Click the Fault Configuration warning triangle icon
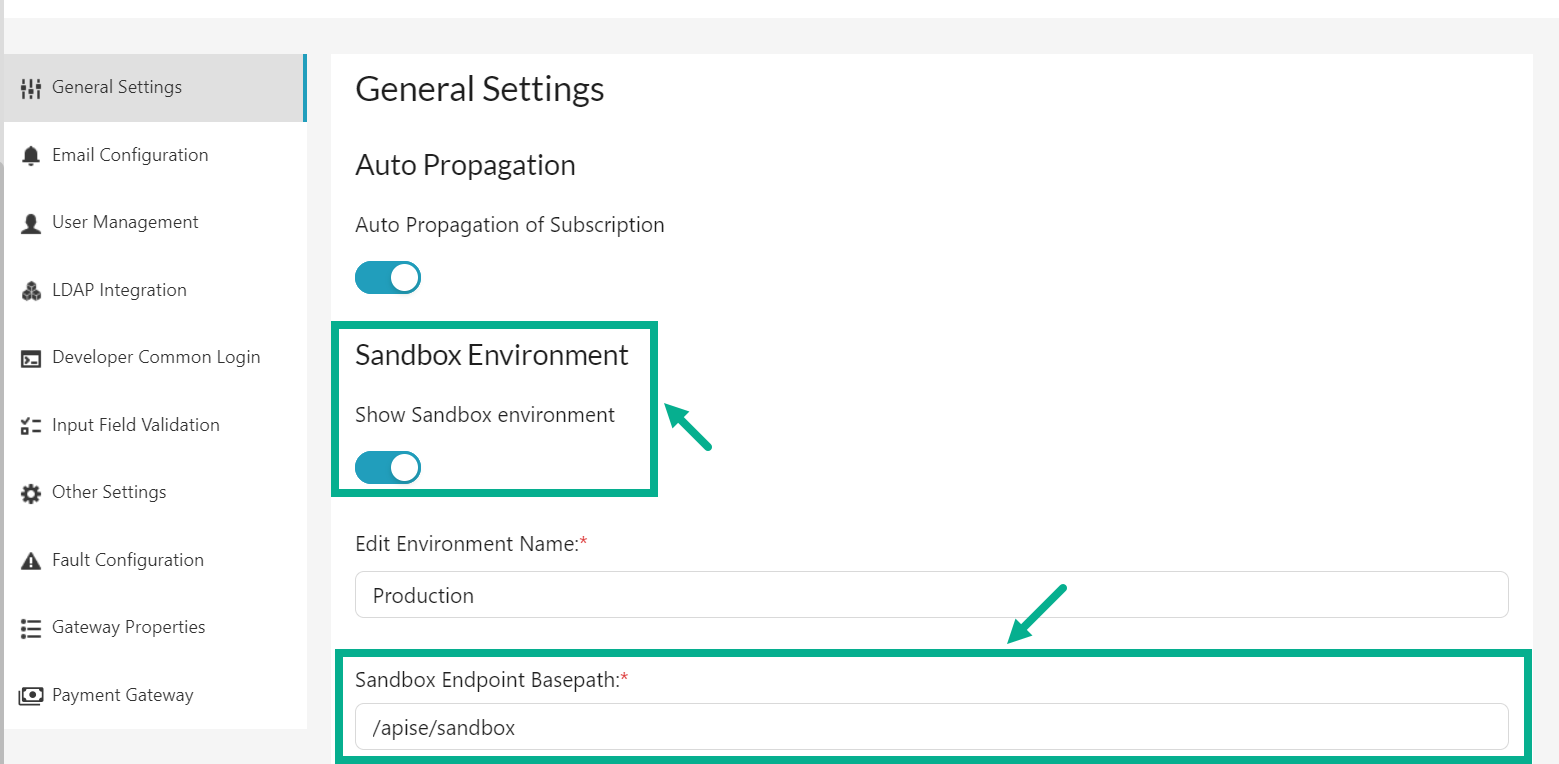Image resolution: width=1559 pixels, height=764 pixels. tap(30, 559)
